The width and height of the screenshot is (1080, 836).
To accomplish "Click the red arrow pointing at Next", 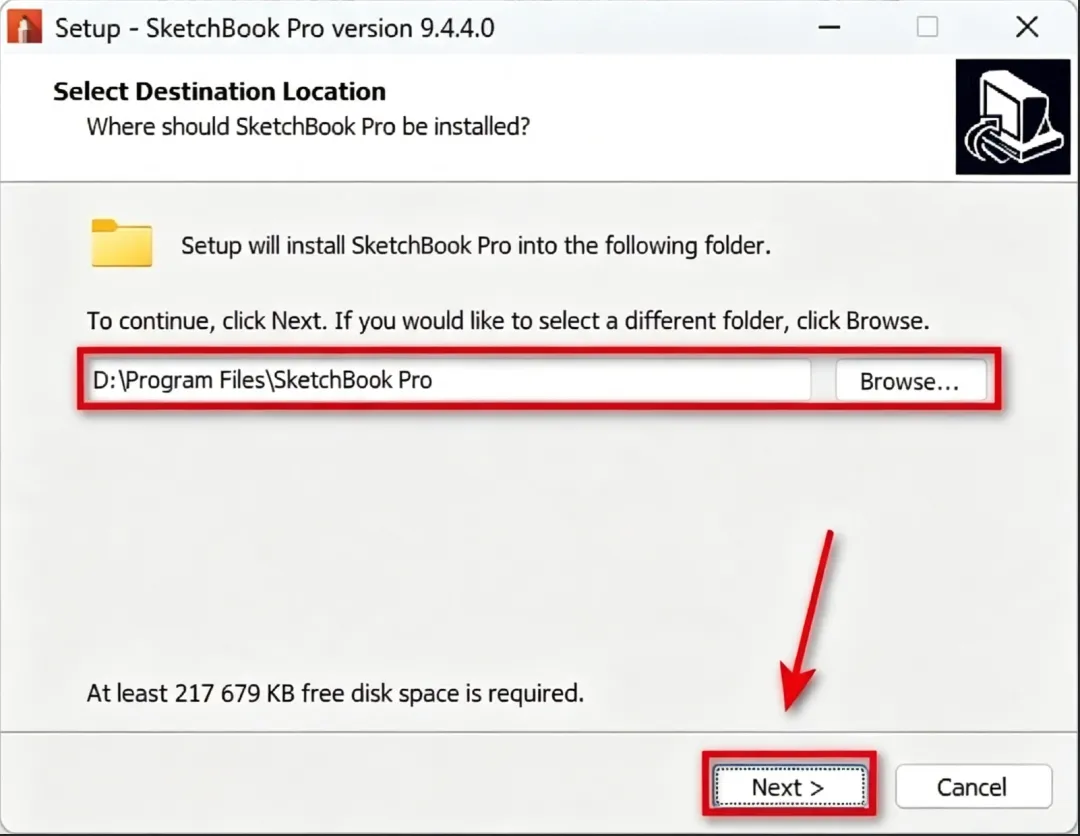I will (807, 620).
